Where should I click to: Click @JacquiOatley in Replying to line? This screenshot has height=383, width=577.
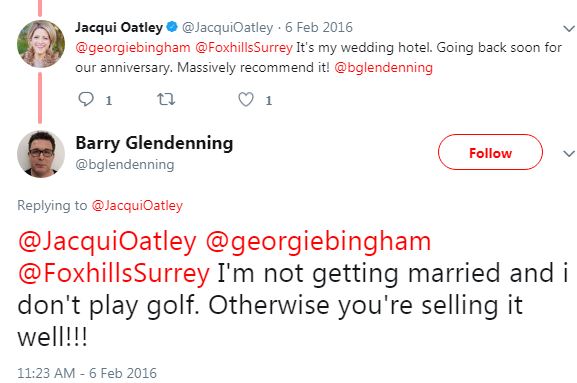[137, 206]
